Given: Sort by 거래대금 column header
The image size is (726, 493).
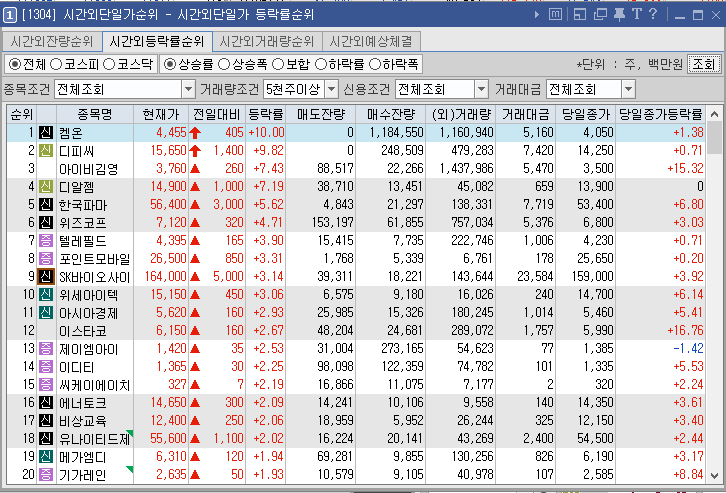Looking at the screenshot, I should point(526,114).
